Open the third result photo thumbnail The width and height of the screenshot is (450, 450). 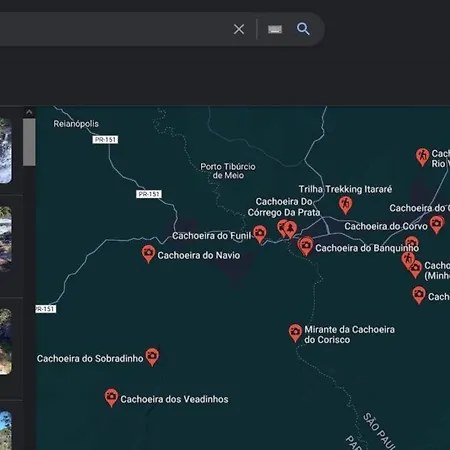(6, 341)
